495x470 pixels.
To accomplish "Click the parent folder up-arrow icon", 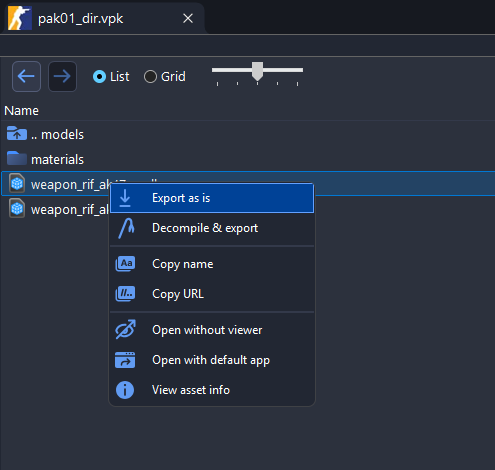I will 17,133.
